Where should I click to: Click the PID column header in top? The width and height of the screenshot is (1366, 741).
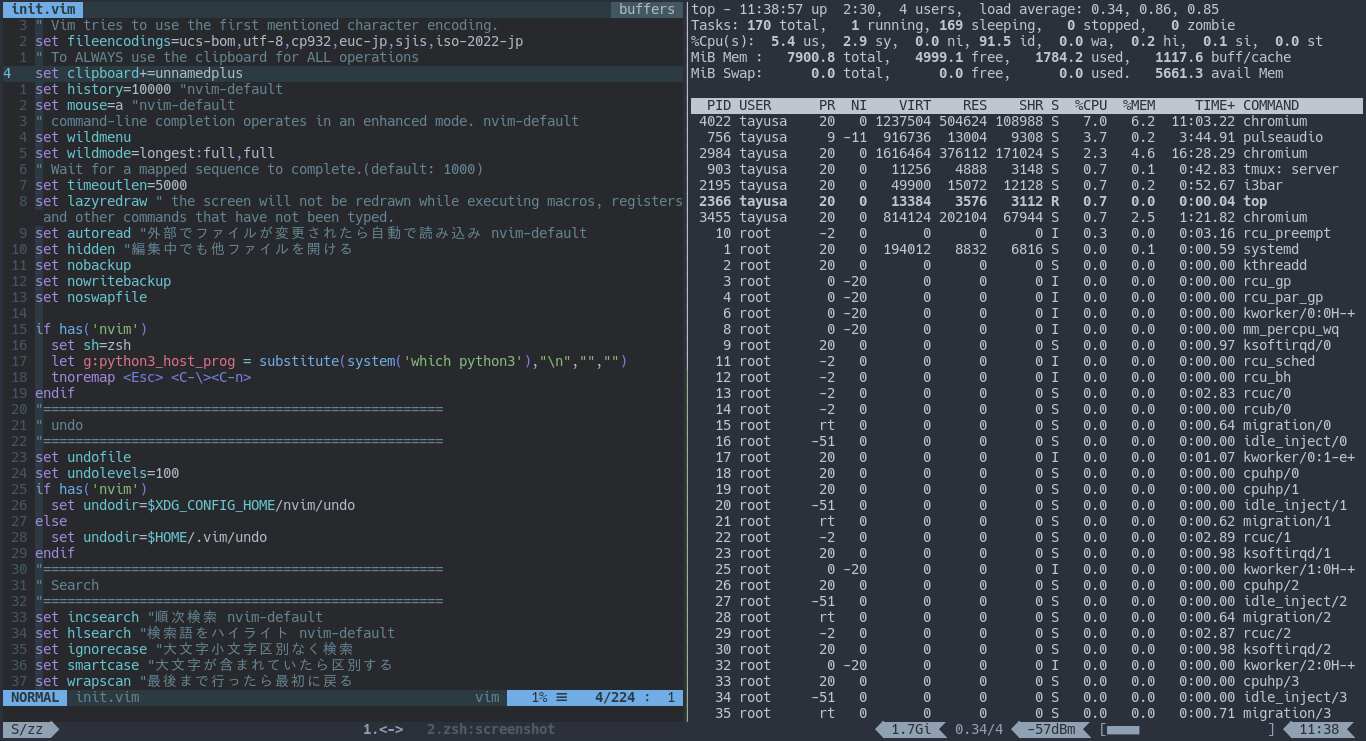point(719,105)
